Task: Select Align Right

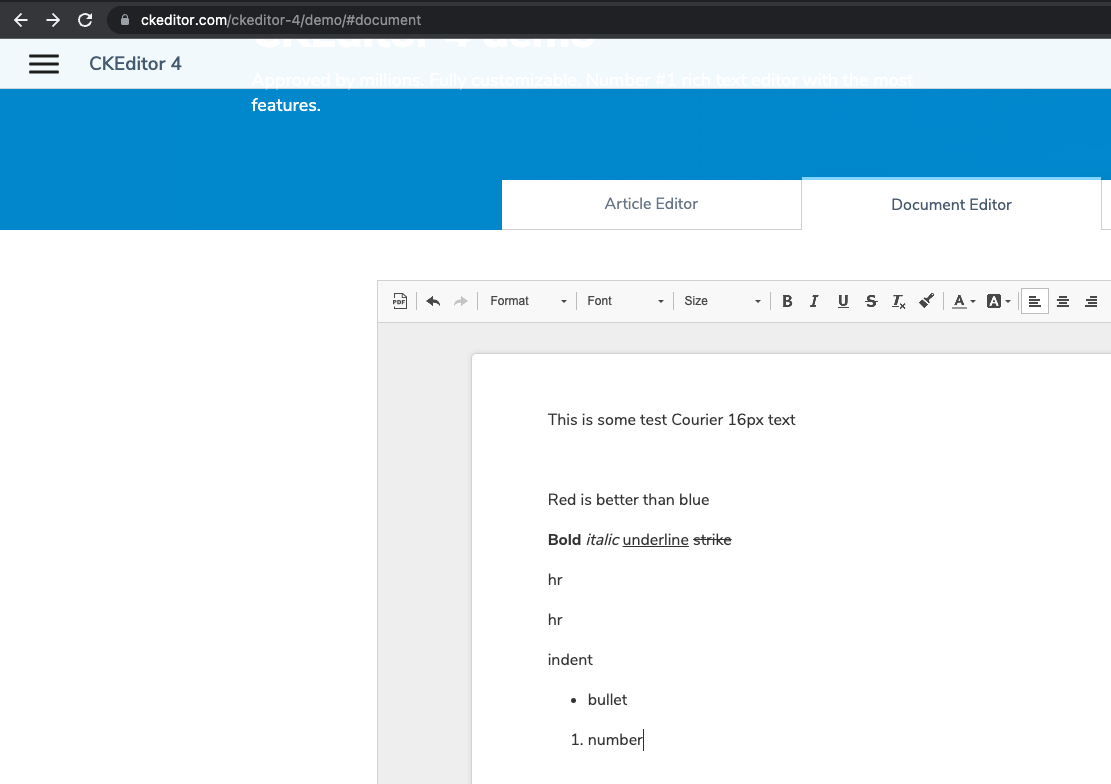Action: 1091,301
